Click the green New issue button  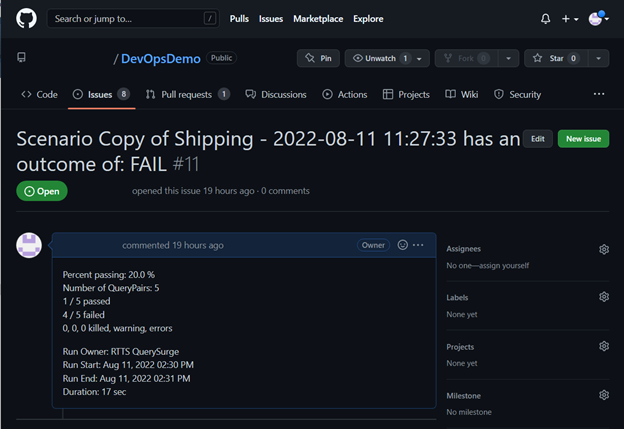(582, 139)
